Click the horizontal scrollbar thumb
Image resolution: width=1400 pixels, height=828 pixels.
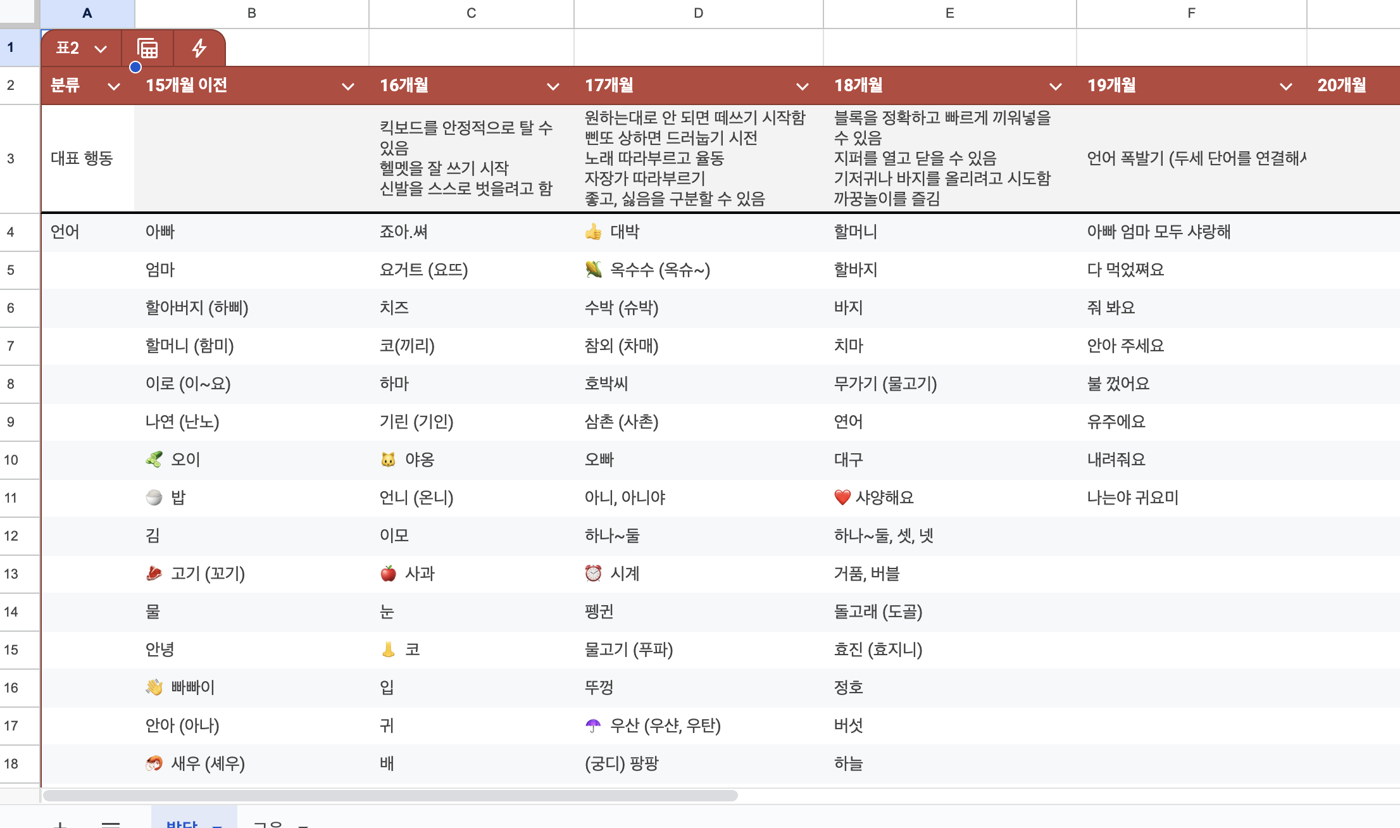pos(390,796)
